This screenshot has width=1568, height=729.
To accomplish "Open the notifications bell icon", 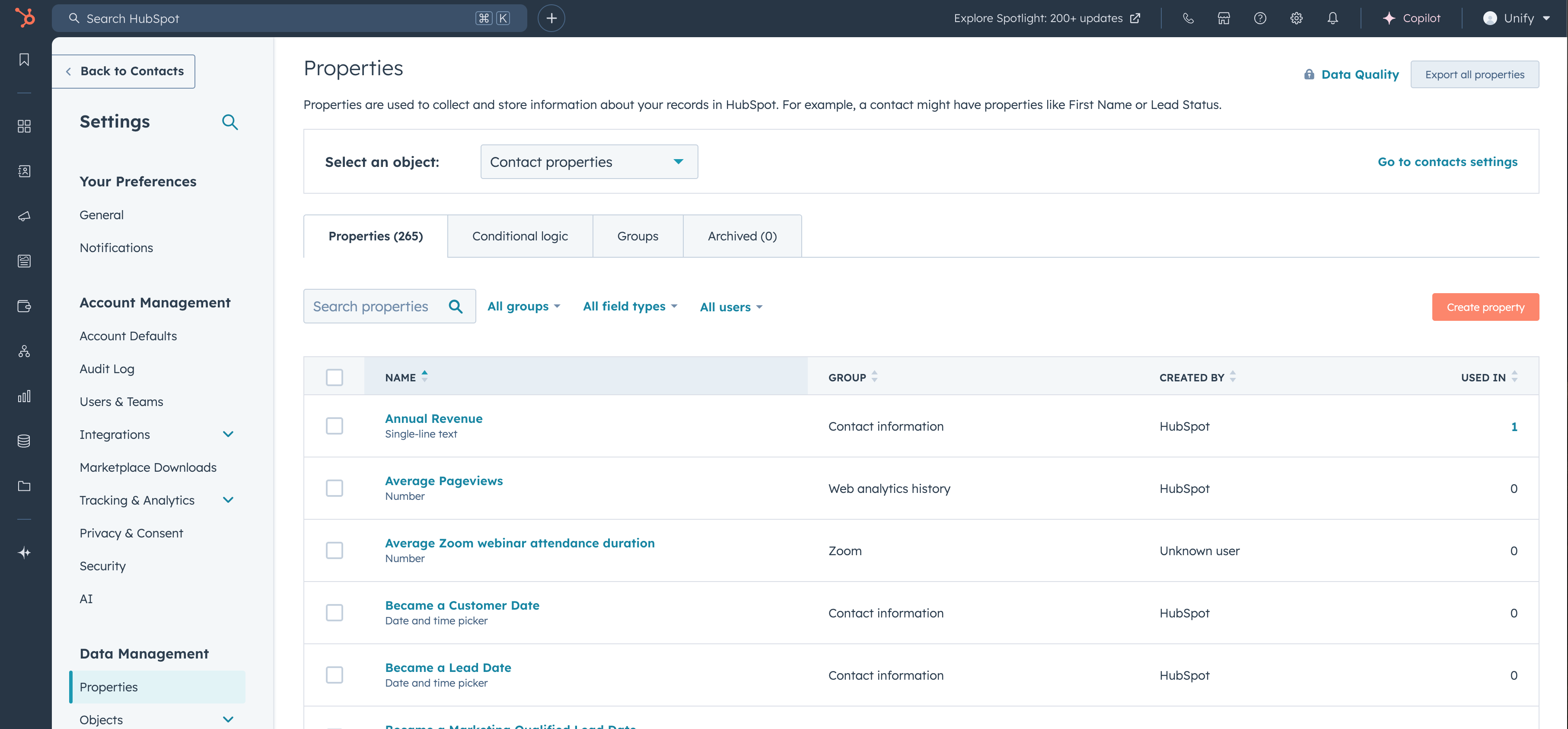I will click(1332, 18).
